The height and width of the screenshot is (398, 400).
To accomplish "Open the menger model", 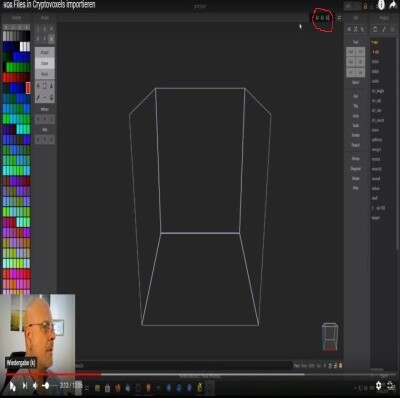I will tap(376, 150).
